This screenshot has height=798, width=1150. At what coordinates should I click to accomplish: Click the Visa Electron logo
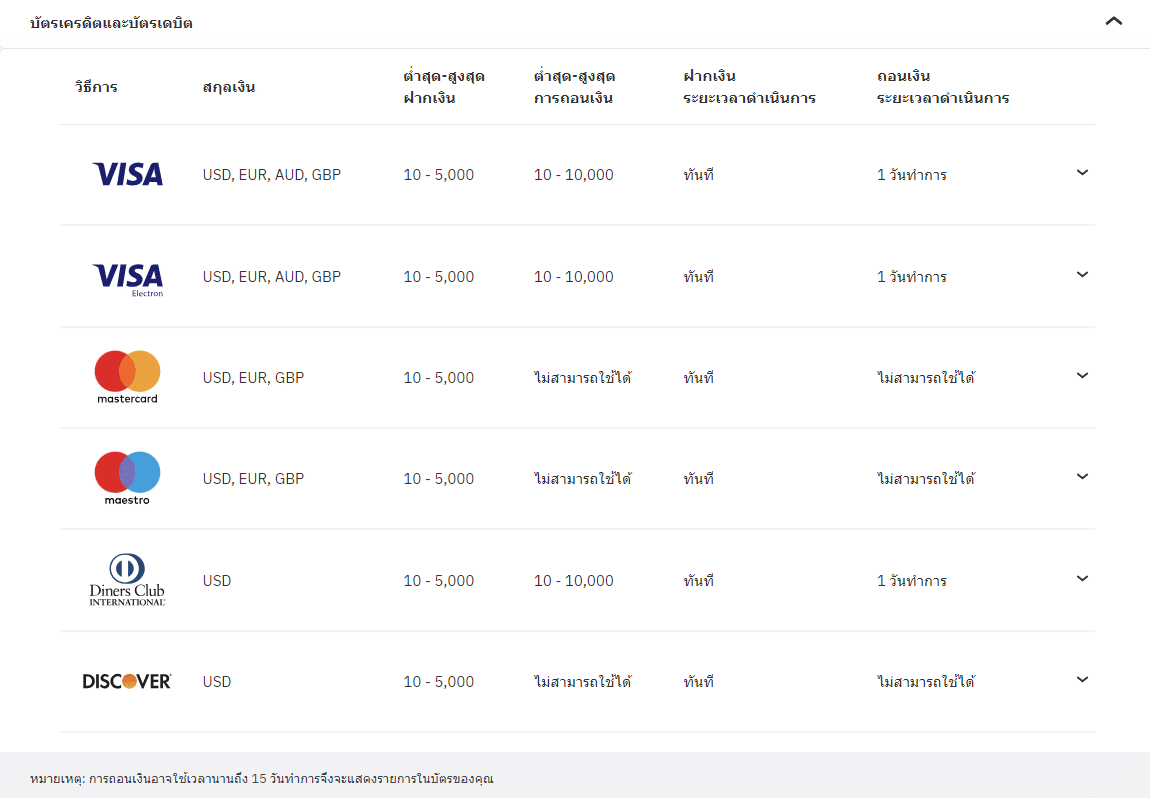tap(127, 278)
